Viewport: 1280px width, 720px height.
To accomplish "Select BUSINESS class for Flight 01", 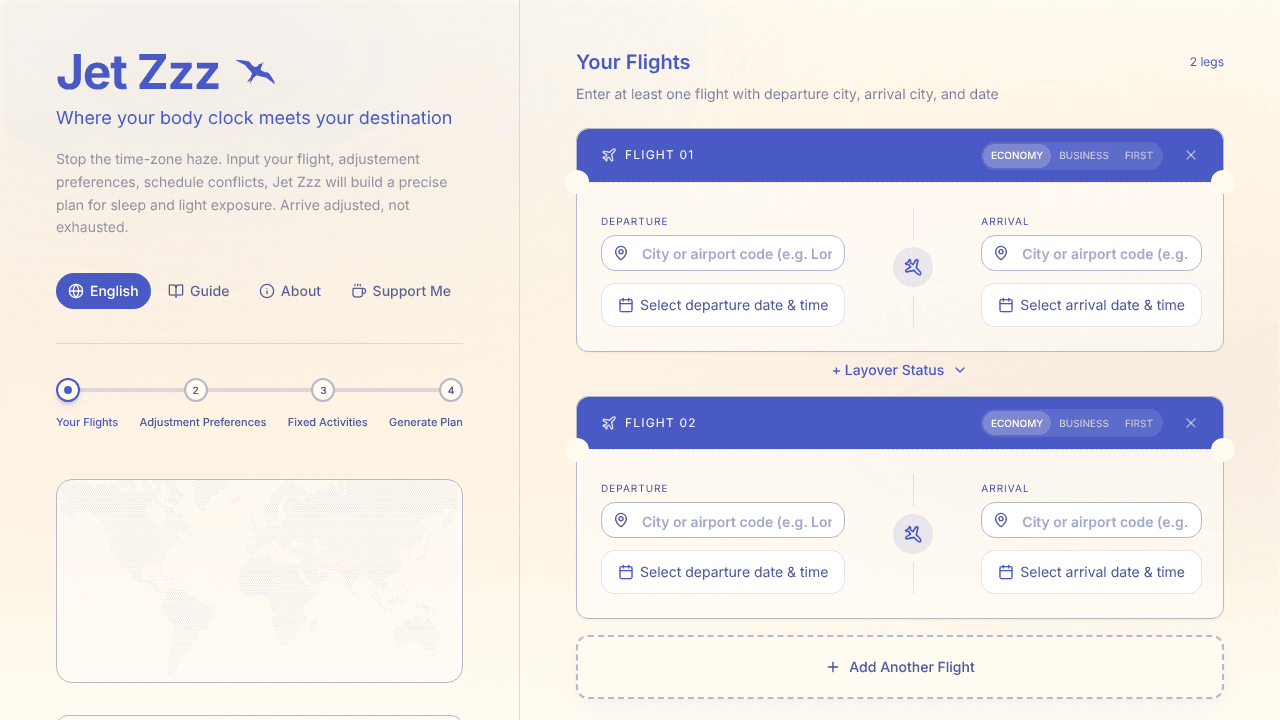I will point(1084,155).
